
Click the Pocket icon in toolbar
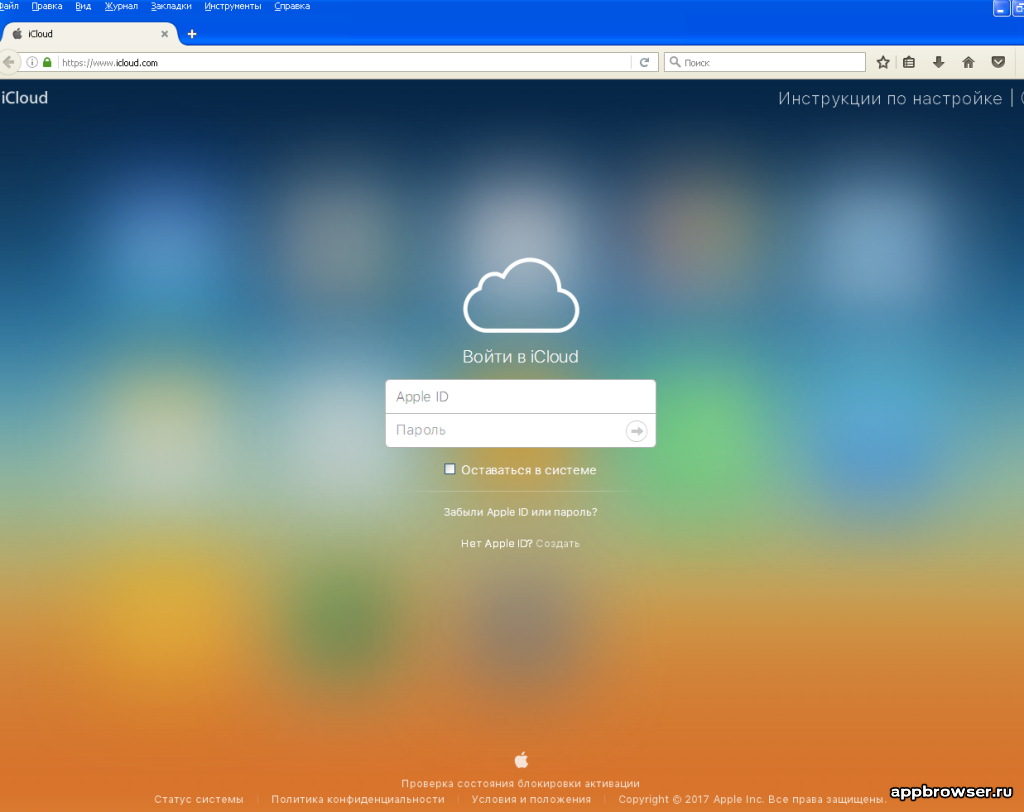click(997, 62)
